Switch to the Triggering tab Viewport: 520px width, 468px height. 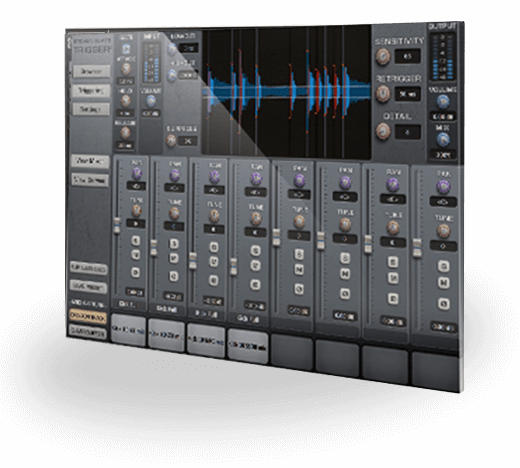click(91, 90)
